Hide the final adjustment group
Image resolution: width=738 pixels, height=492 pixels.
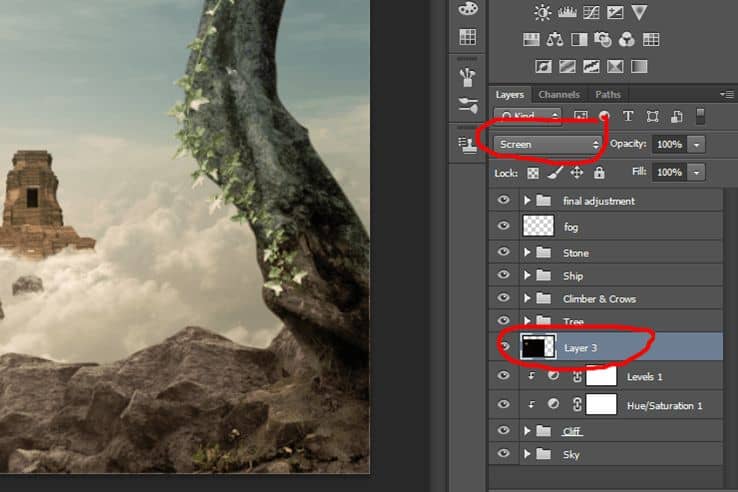[504, 200]
